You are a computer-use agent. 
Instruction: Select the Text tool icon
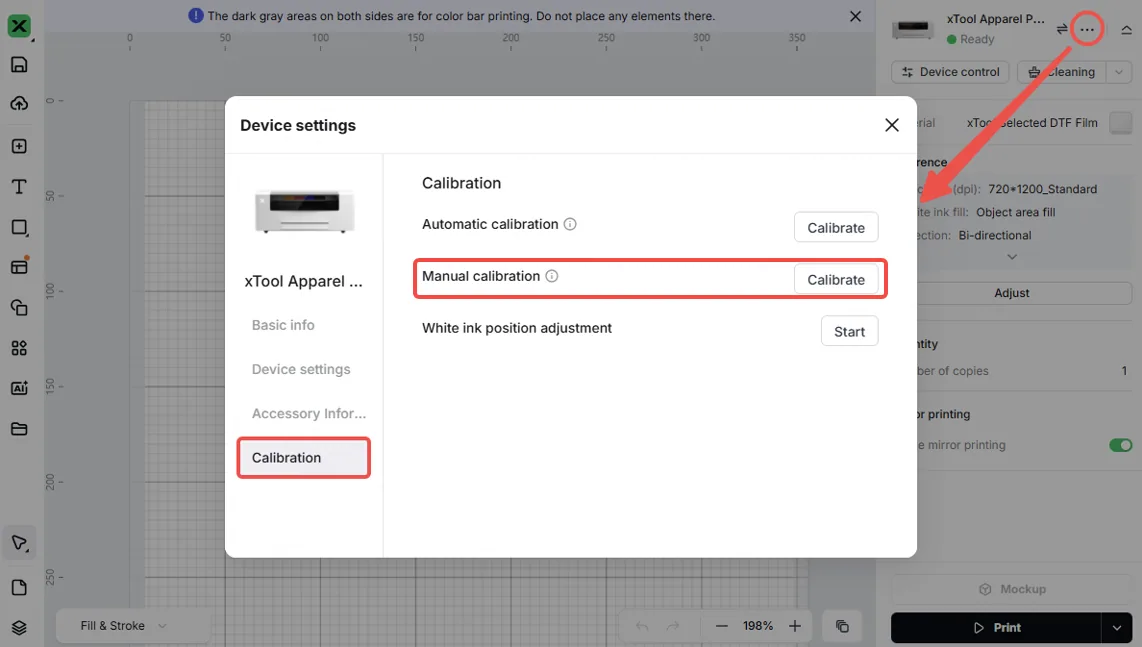coord(19,187)
